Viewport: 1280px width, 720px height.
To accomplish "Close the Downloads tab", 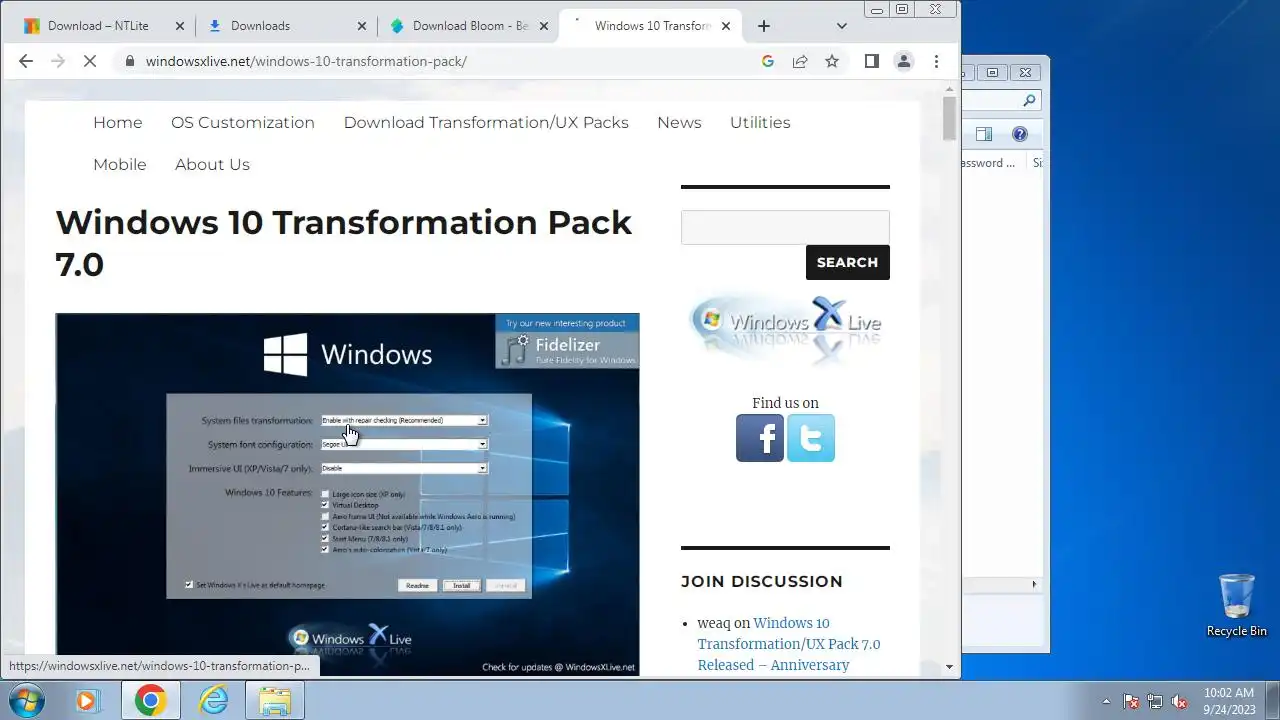I will click(363, 26).
